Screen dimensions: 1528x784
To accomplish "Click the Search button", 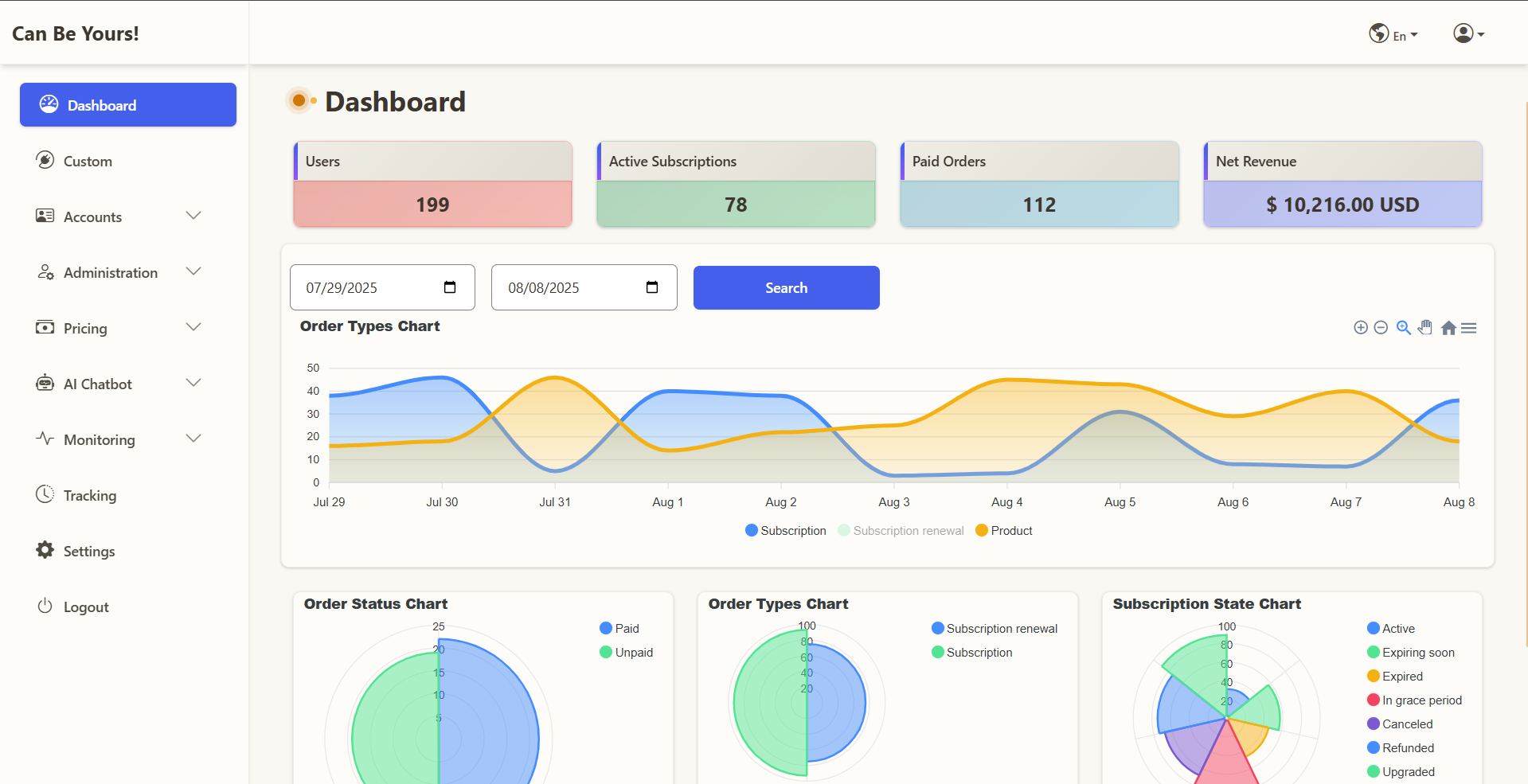I will [786, 287].
